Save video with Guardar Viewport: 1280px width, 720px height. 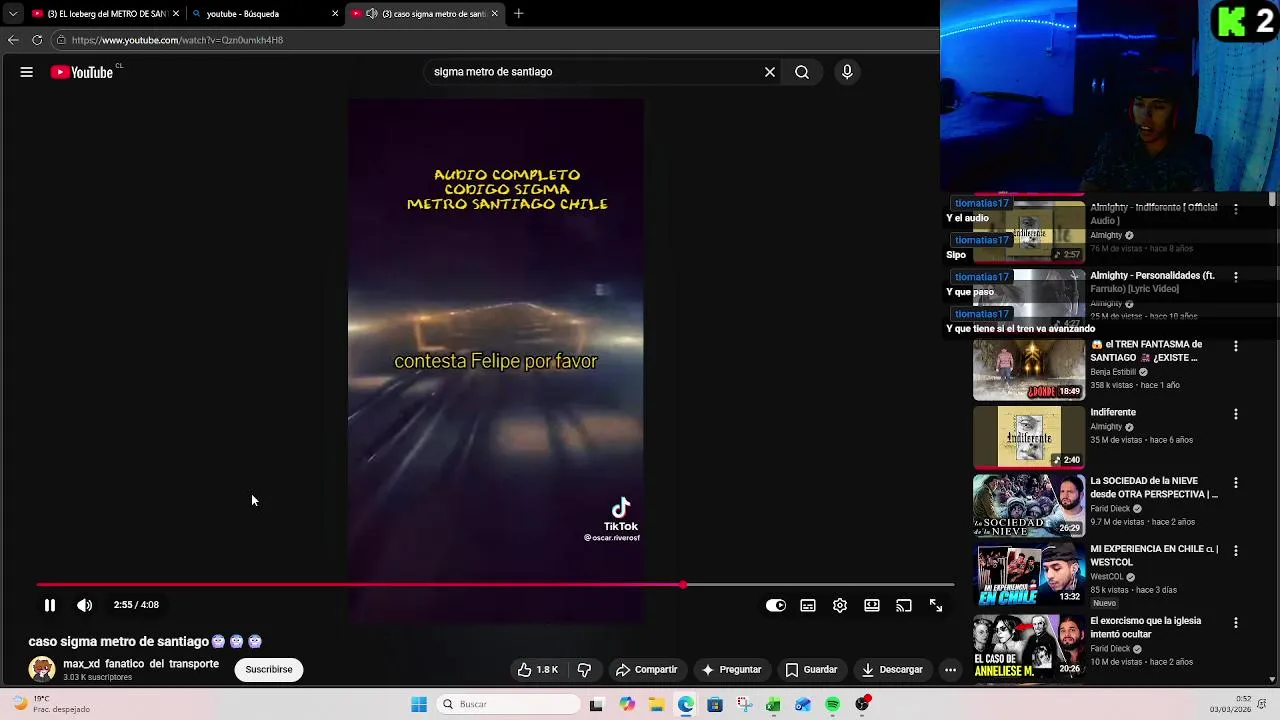coord(811,670)
